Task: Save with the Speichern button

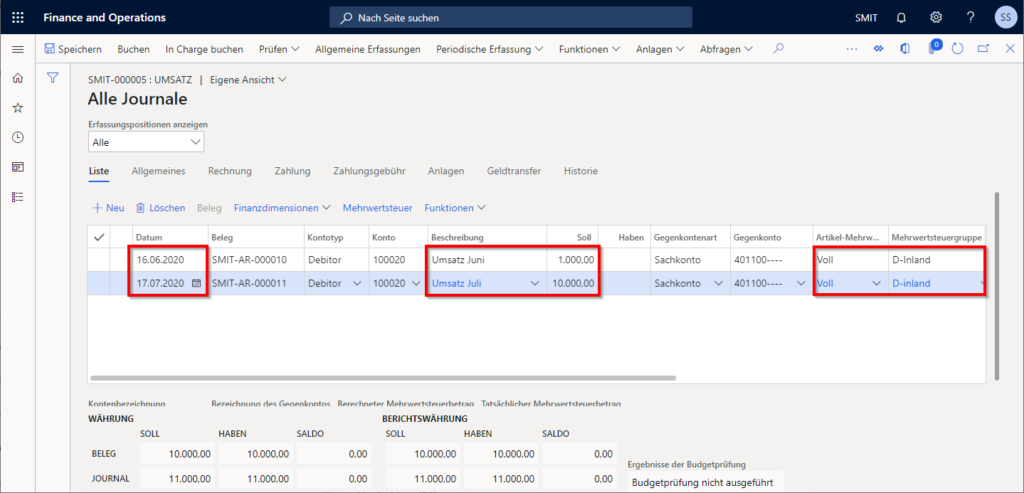Action: click(72, 49)
